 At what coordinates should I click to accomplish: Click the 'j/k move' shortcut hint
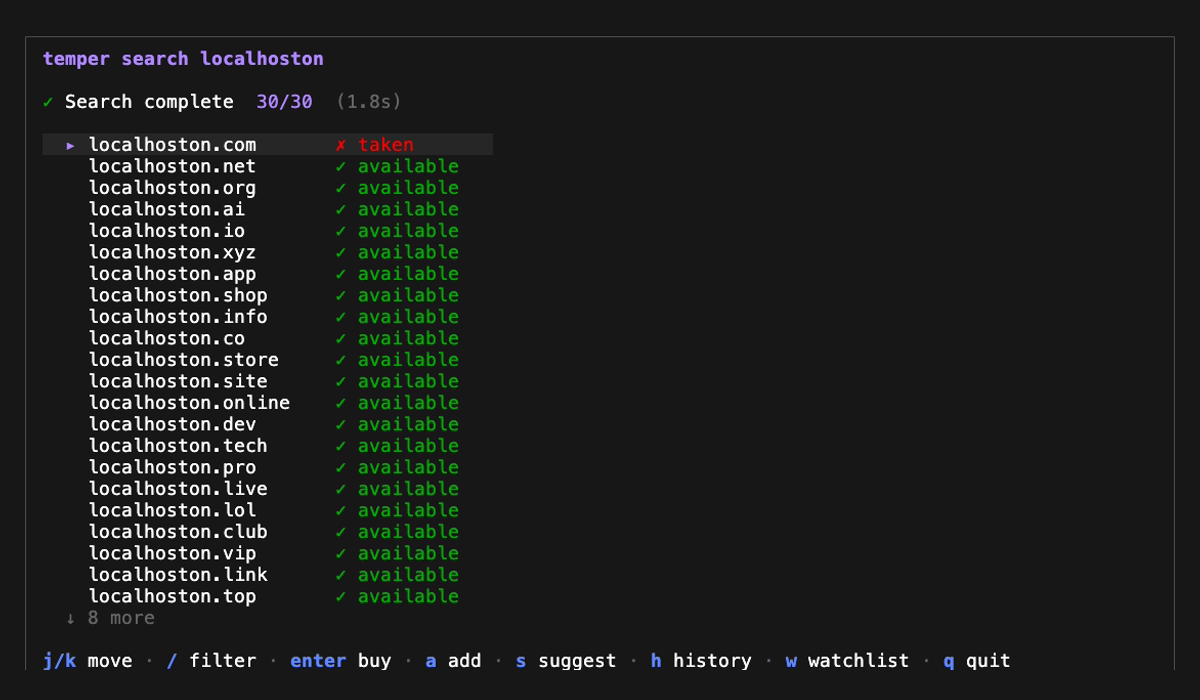[87, 661]
